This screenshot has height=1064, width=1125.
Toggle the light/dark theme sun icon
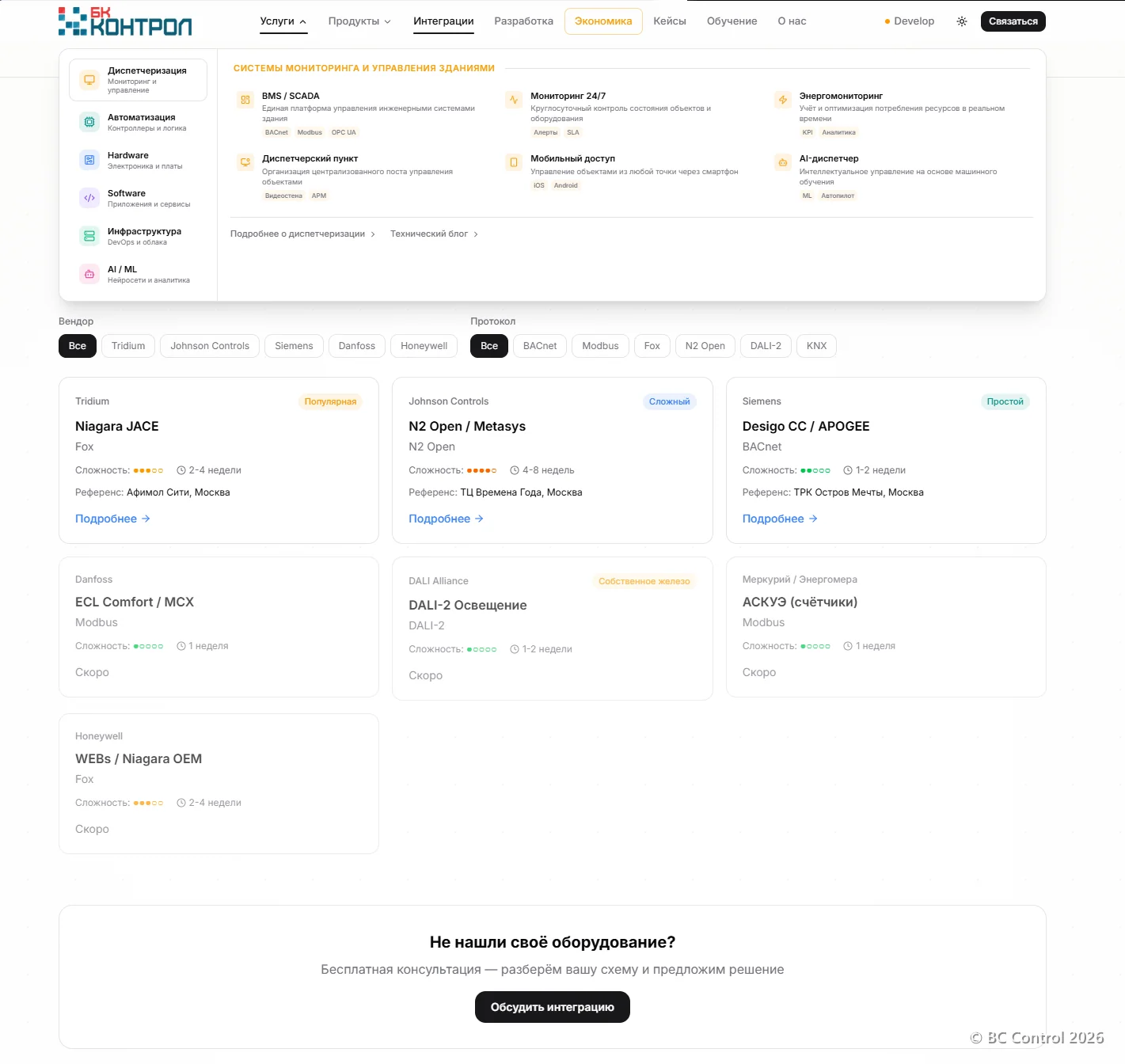pos(962,21)
